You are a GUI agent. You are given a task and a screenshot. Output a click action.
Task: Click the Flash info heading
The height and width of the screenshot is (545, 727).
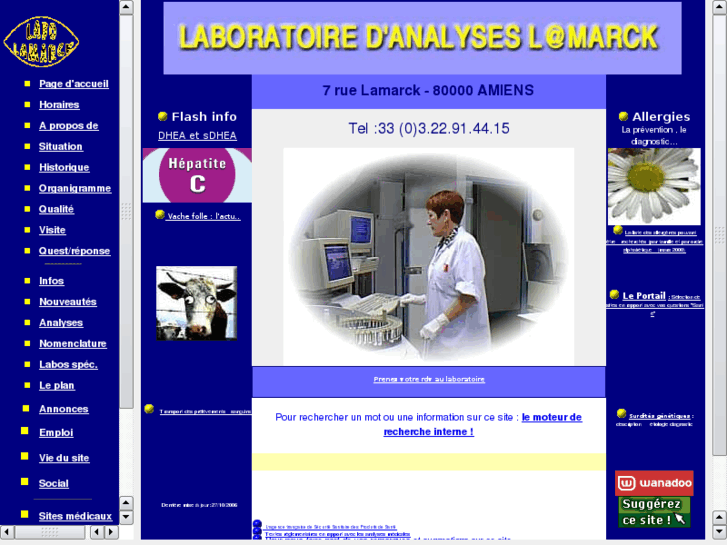click(204, 117)
